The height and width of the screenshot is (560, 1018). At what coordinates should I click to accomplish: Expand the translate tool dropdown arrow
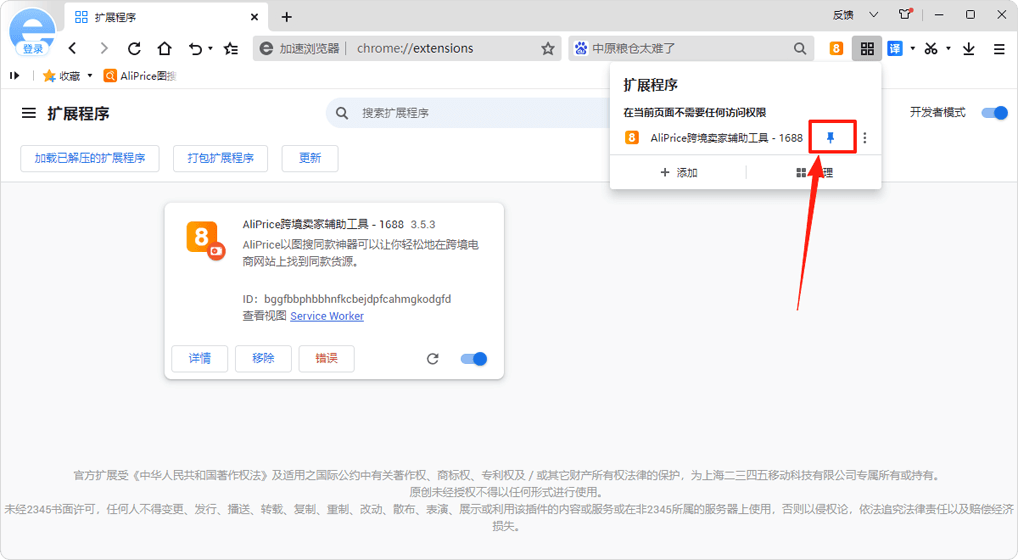[912, 48]
